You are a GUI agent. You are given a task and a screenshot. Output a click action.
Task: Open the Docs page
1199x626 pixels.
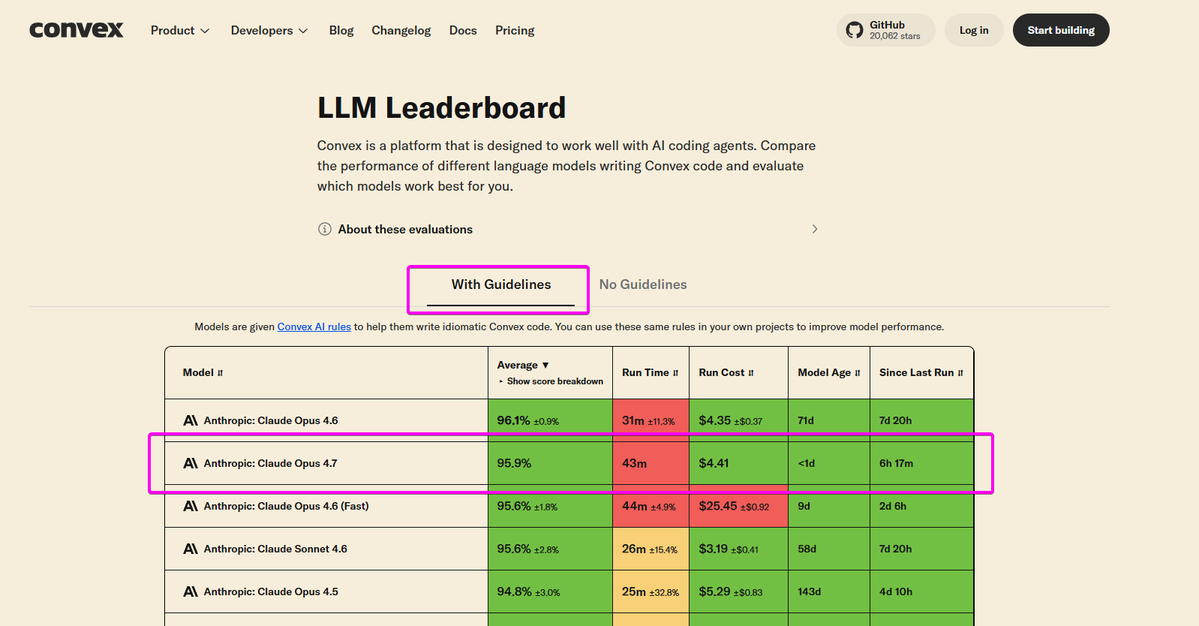click(x=463, y=31)
